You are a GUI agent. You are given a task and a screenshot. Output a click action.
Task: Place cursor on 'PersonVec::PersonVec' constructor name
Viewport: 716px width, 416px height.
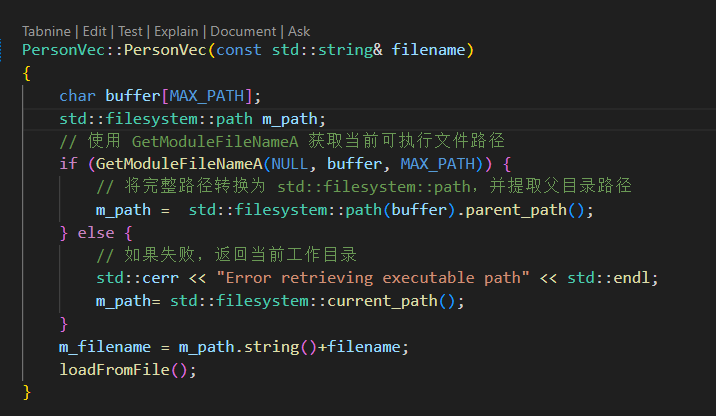(114, 50)
